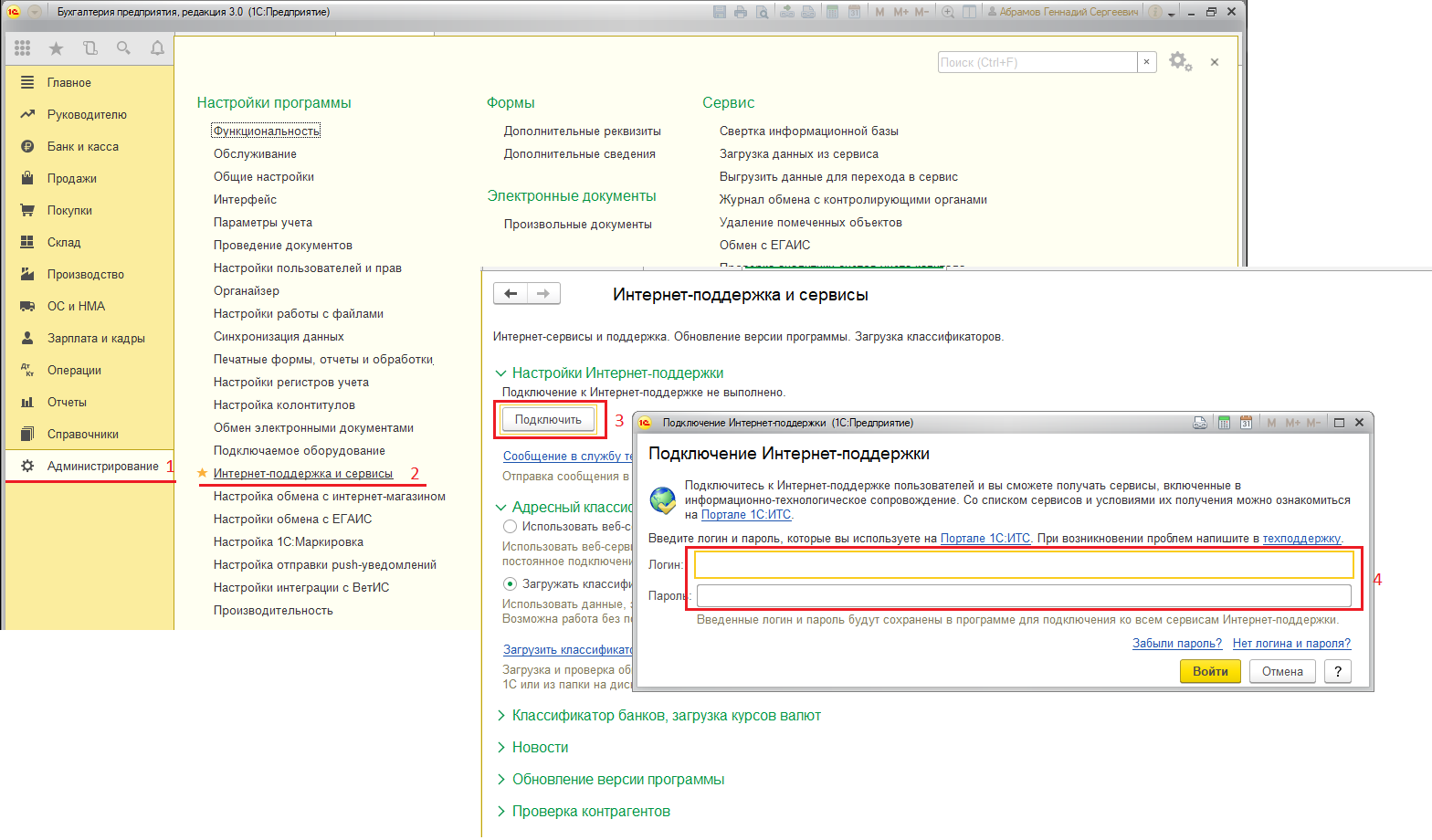Select Загружать классификатор radio button

(510, 583)
